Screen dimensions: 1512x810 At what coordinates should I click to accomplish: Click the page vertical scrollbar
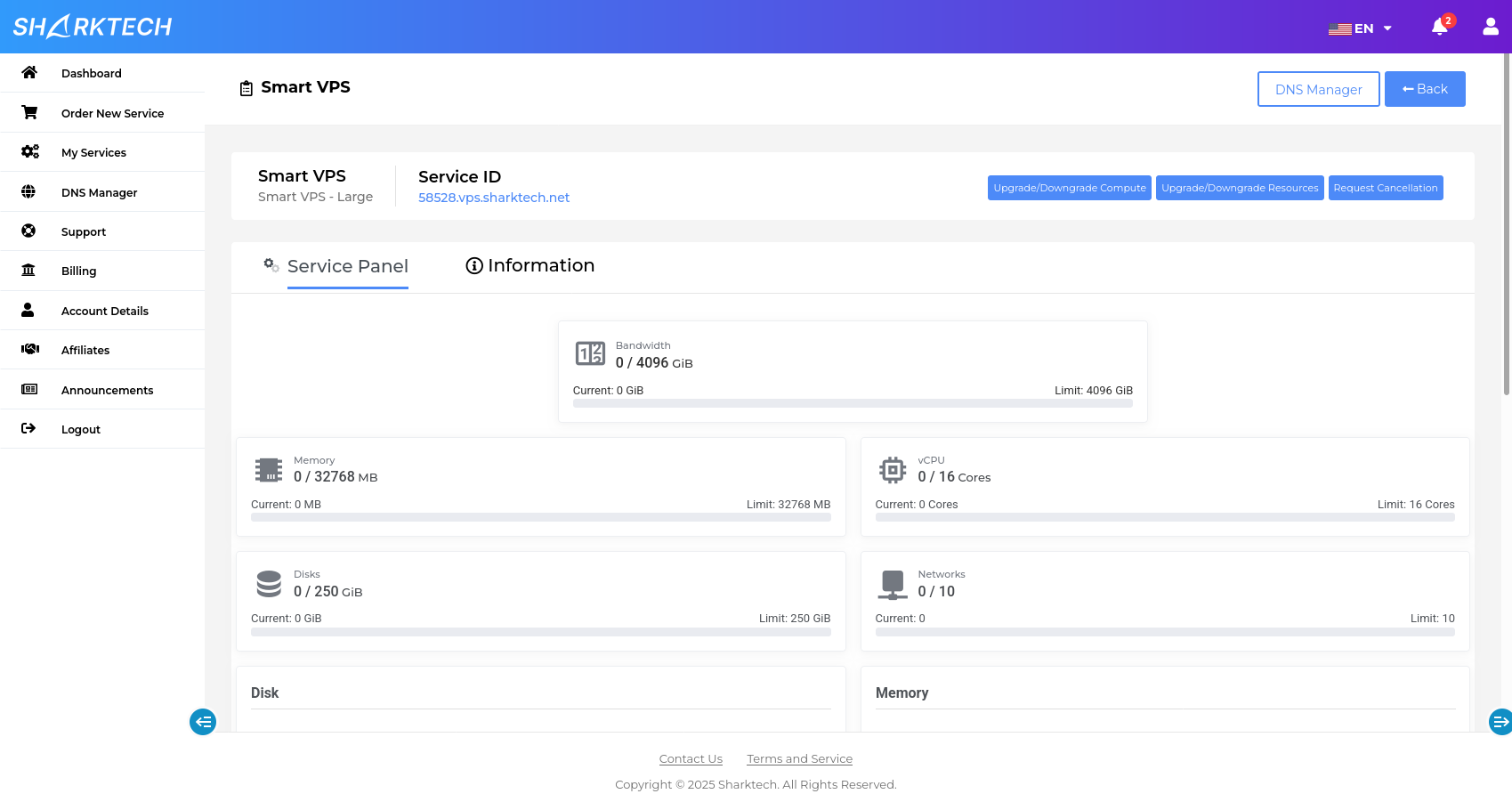coord(1507,223)
